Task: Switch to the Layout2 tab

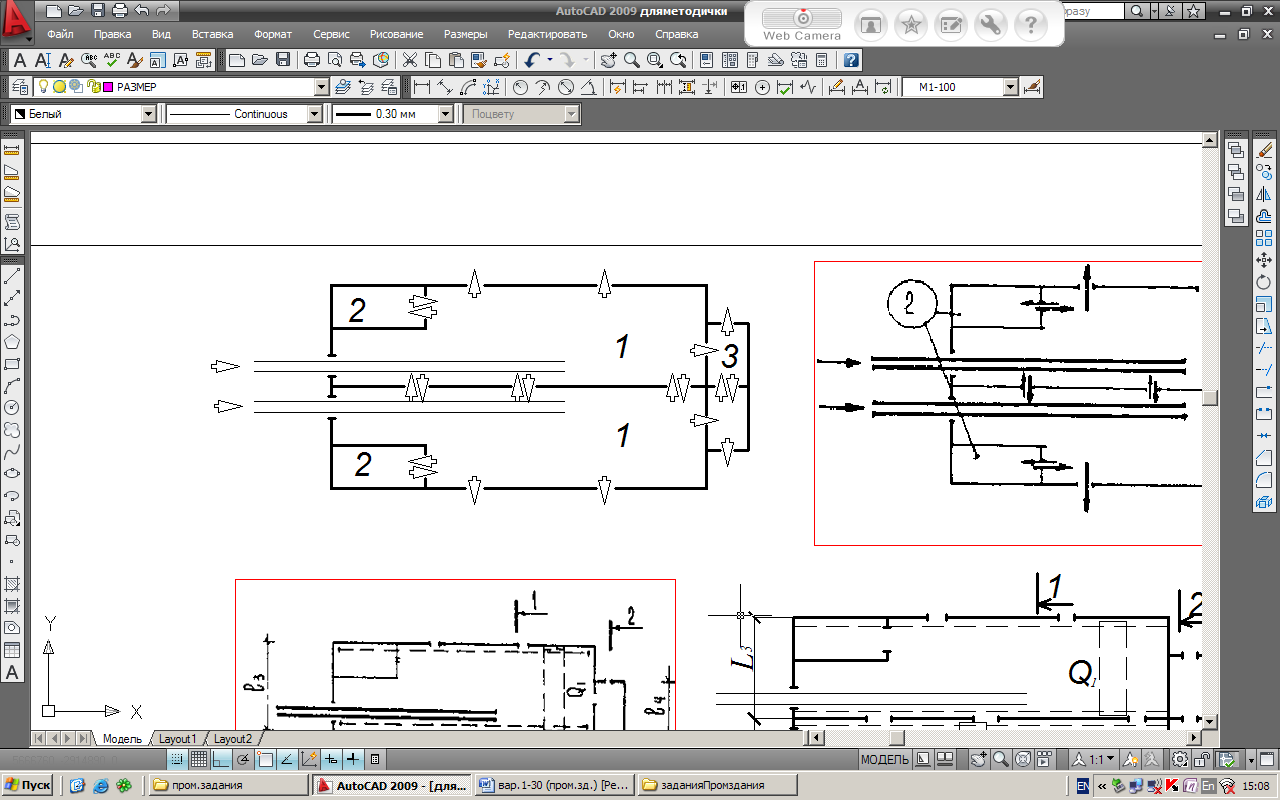Action: coord(233,738)
